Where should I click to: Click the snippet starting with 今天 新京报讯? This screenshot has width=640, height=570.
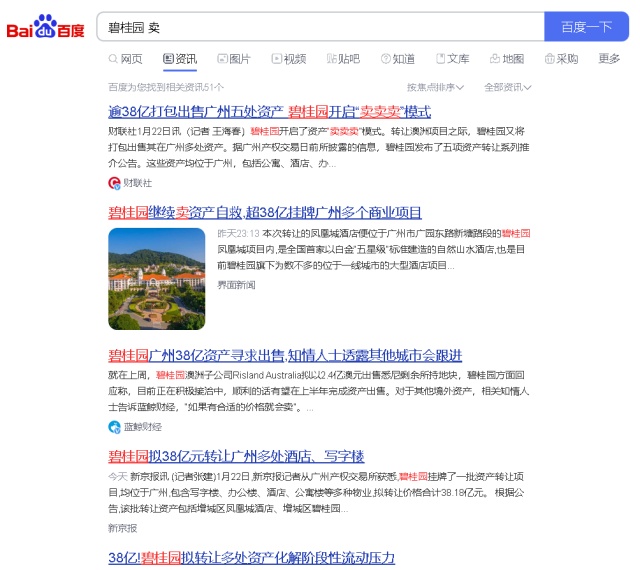[316, 492]
